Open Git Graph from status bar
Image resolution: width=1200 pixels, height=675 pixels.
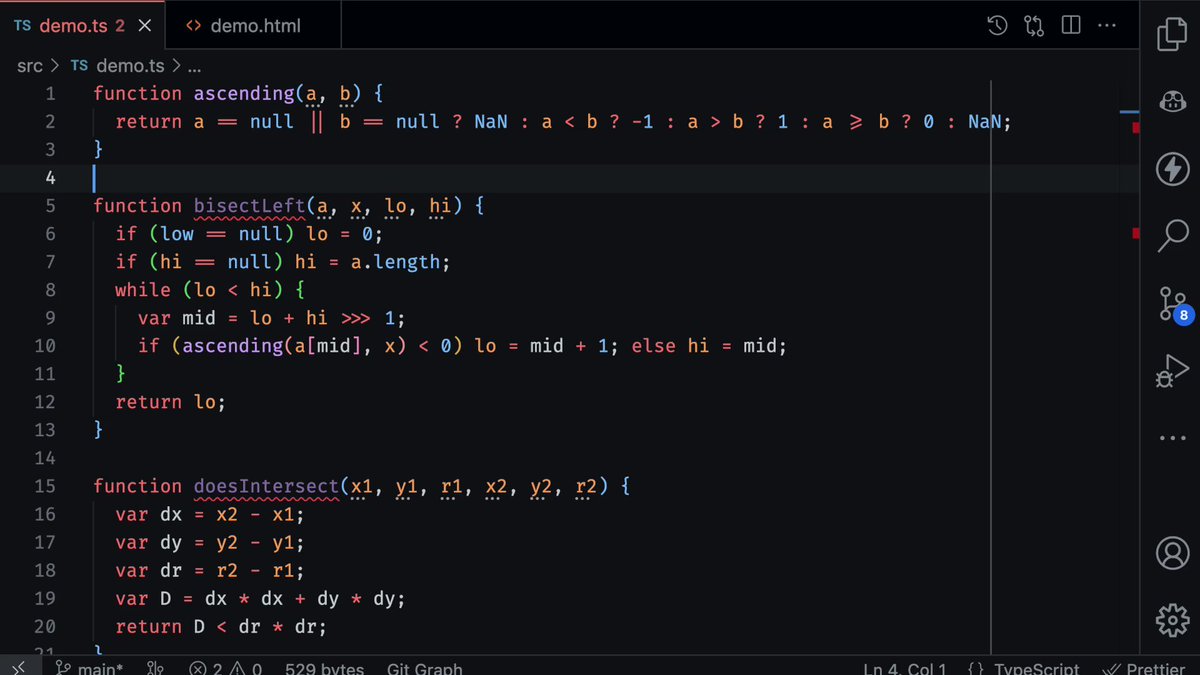425,668
